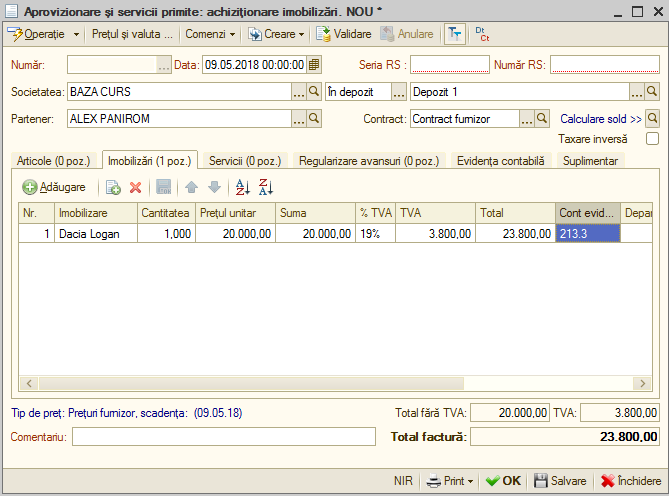669x496 pixels.
Task: Move the row up with the arrow icon
Action: click(x=192, y=187)
